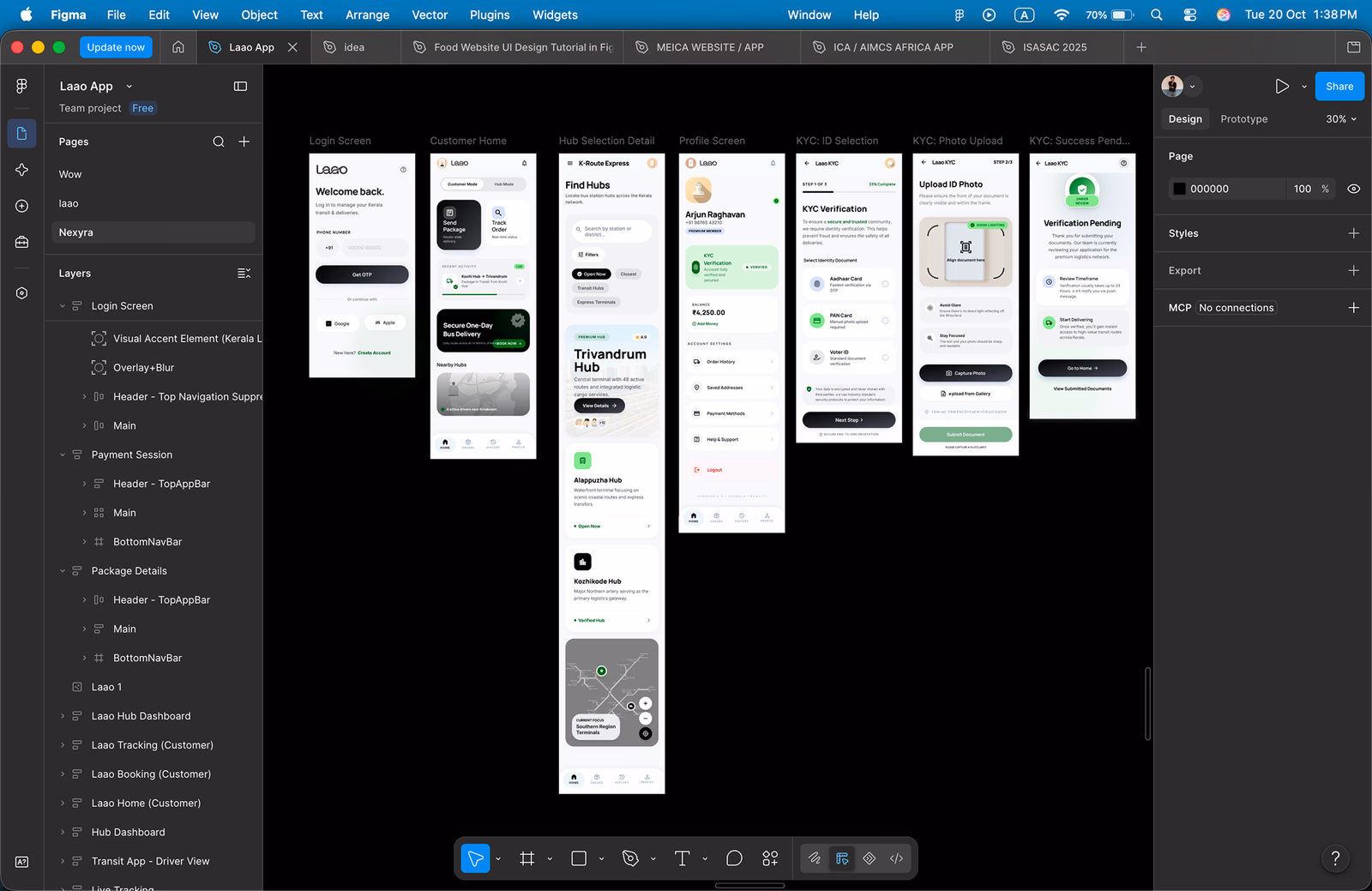The height and width of the screenshot is (891, 1372).
Task: Toggle layers list collapse-all icon
Action: click(244, 274)
